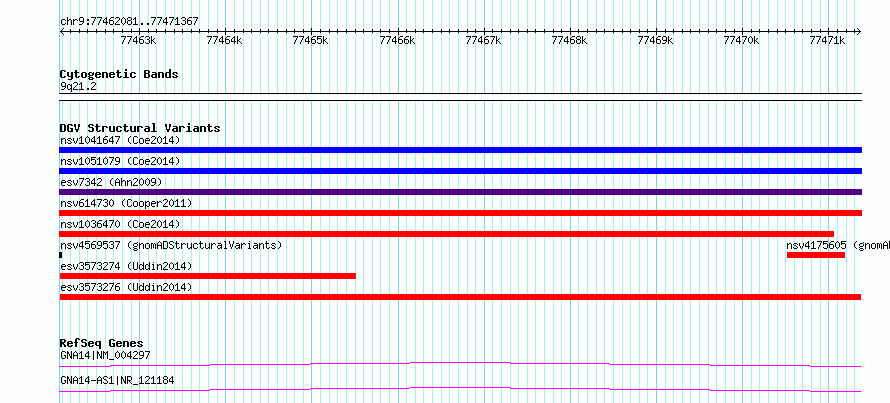
Task: Select the nsv1036470 (Coe2014) label
Action: pos(120,224)
